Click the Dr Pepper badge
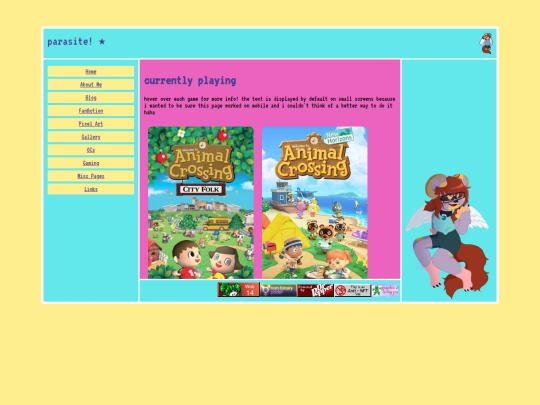This screenshot has width=540, height=405. [x=315, y=290]
